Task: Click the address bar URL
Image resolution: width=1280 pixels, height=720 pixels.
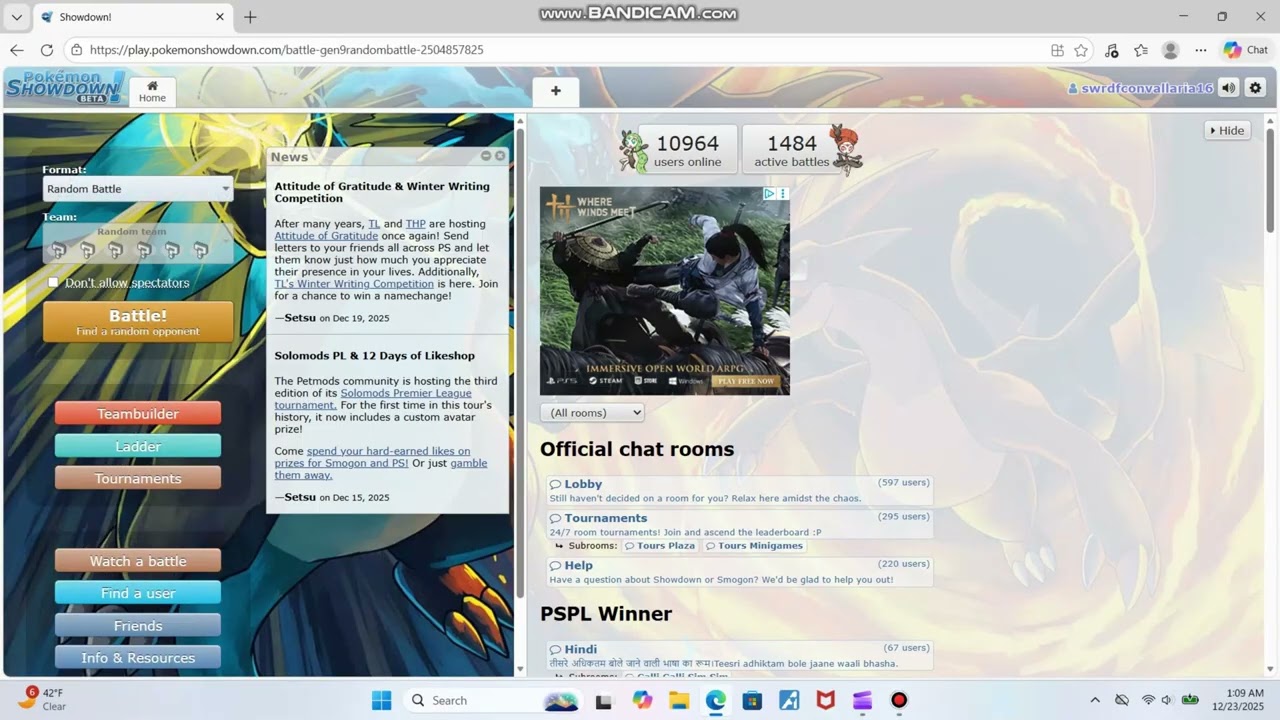Action: pos(287,50)
